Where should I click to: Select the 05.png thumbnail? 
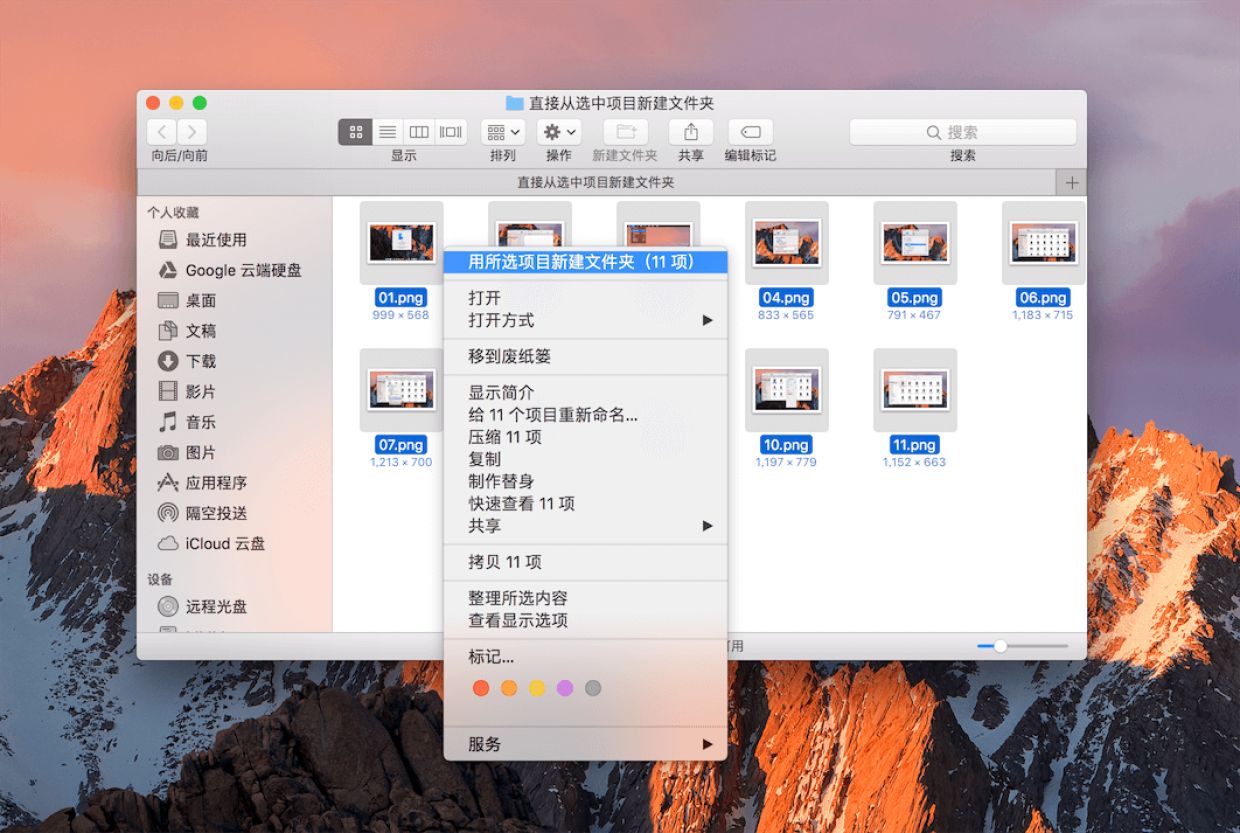(915, 243)
